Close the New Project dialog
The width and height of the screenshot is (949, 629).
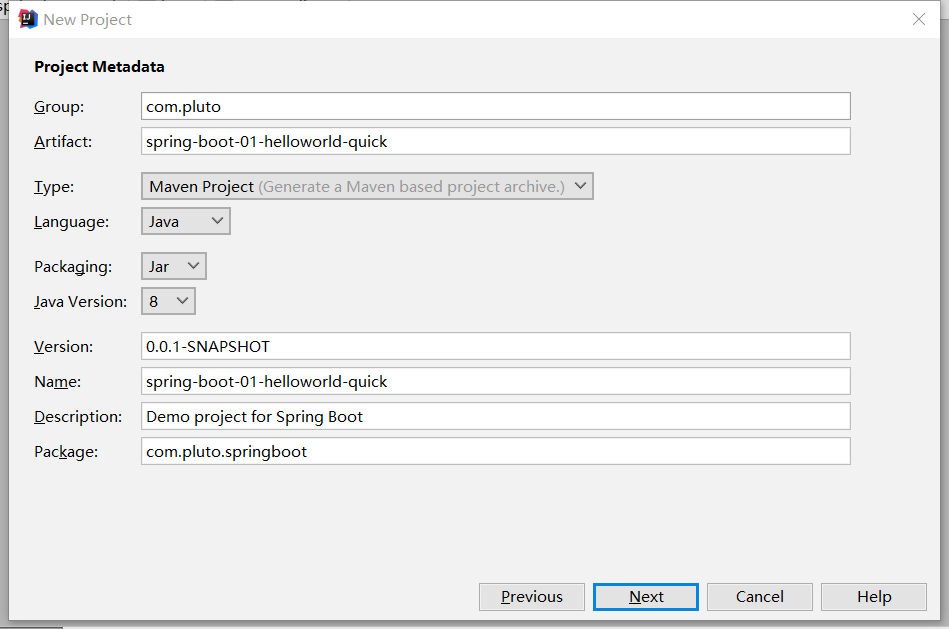point(919,19)
